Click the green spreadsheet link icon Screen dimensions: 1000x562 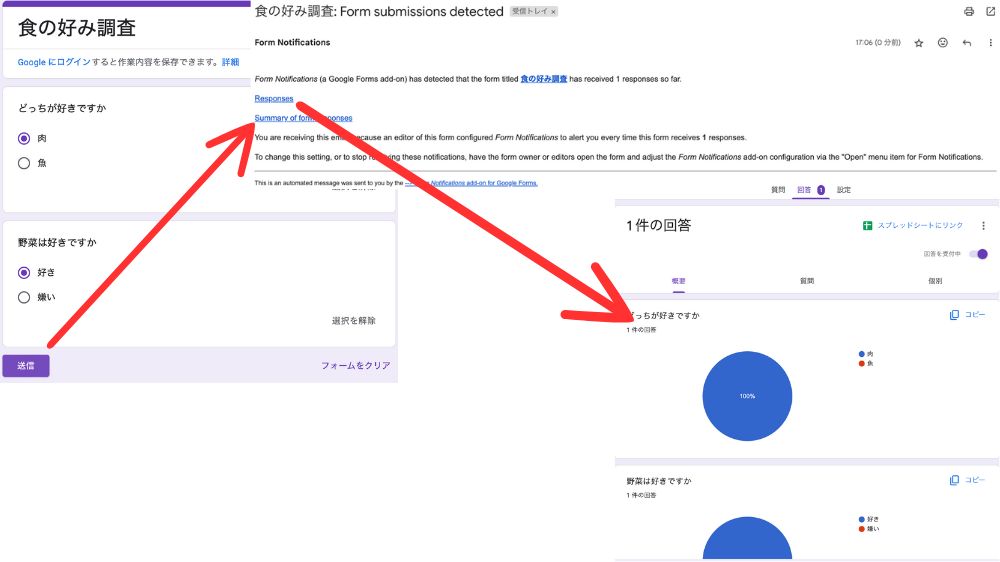click(x=868, y=226)
